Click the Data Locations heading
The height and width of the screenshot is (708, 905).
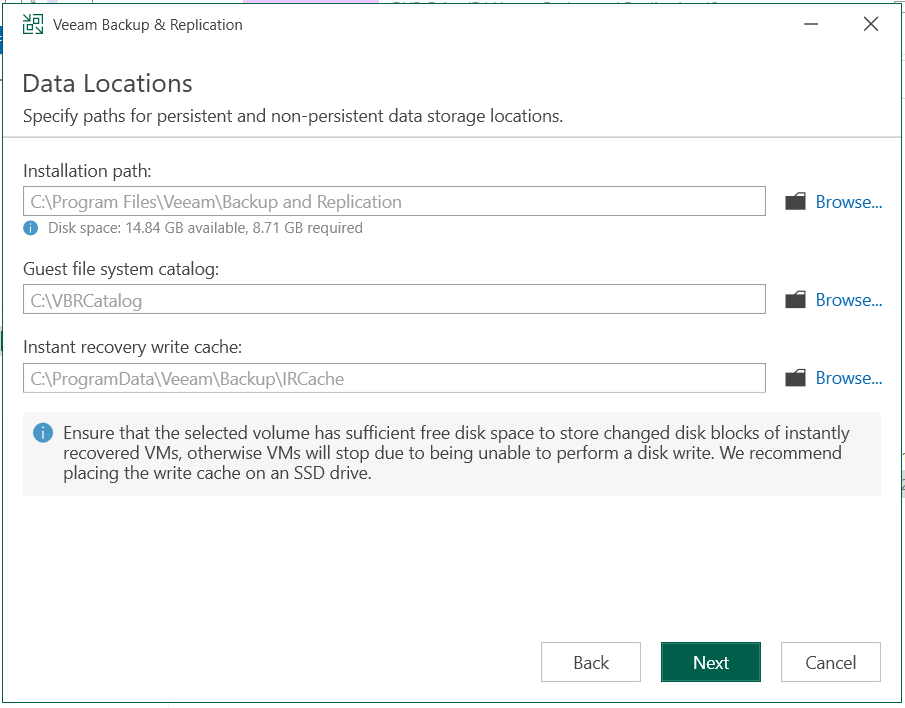pyautogui.click(x=107, y=83)
